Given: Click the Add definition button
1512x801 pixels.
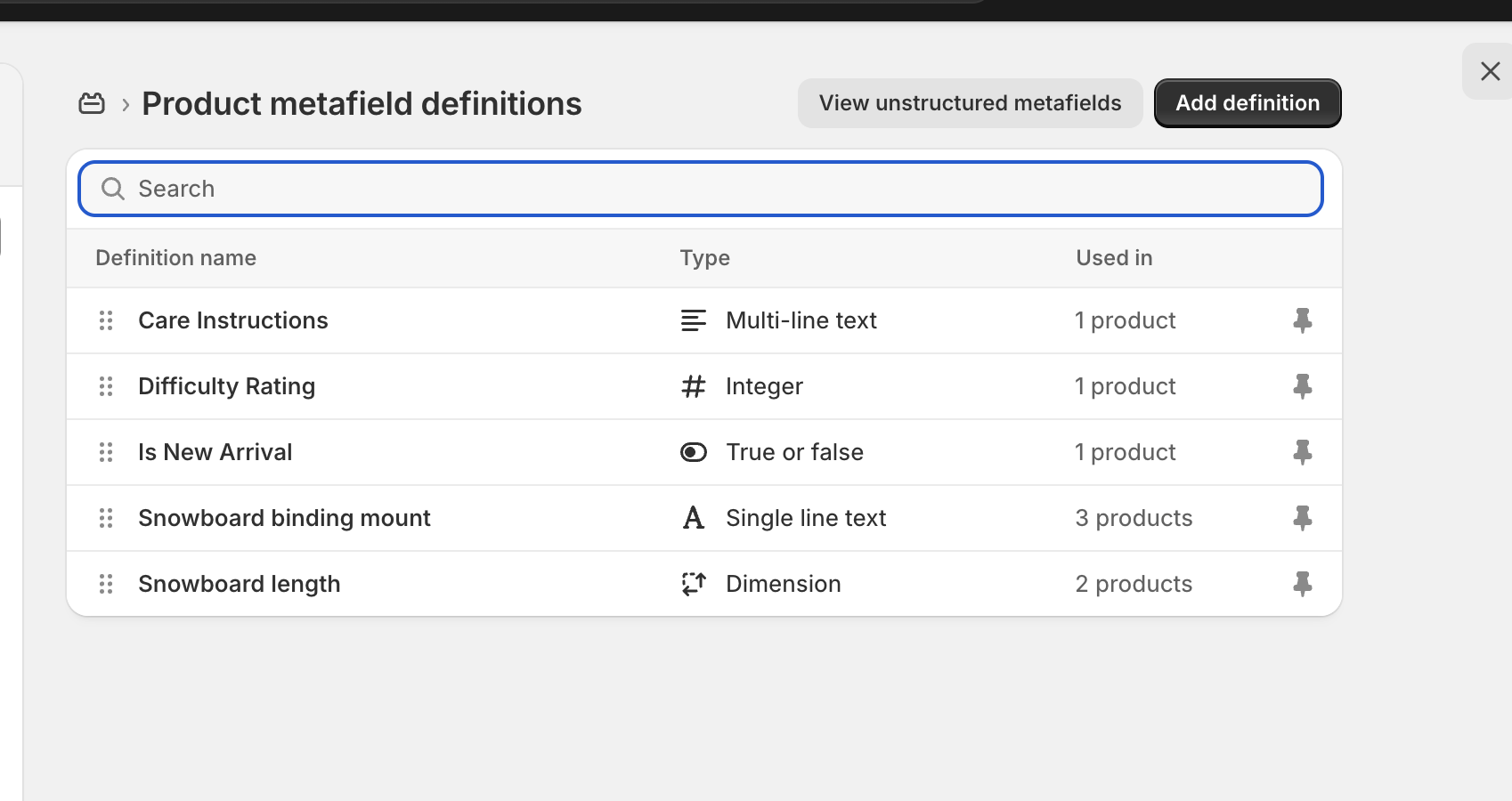Looking at the screenshot, I should coord(1247,102).
